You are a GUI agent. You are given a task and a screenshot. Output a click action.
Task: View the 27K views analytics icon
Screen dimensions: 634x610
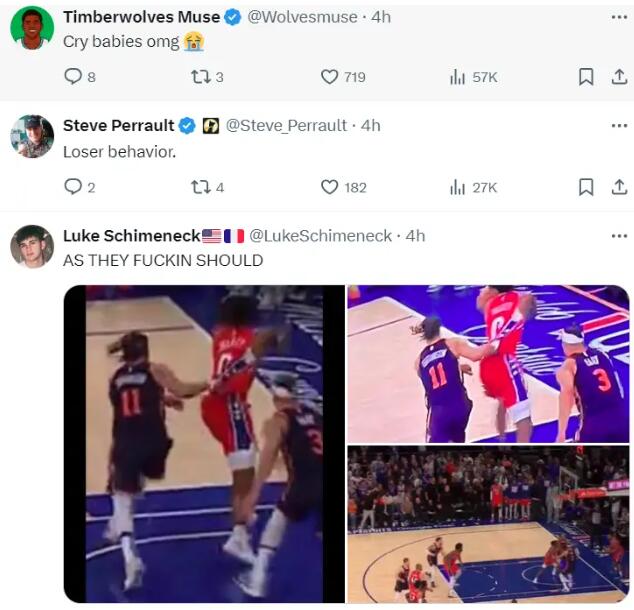458,187
